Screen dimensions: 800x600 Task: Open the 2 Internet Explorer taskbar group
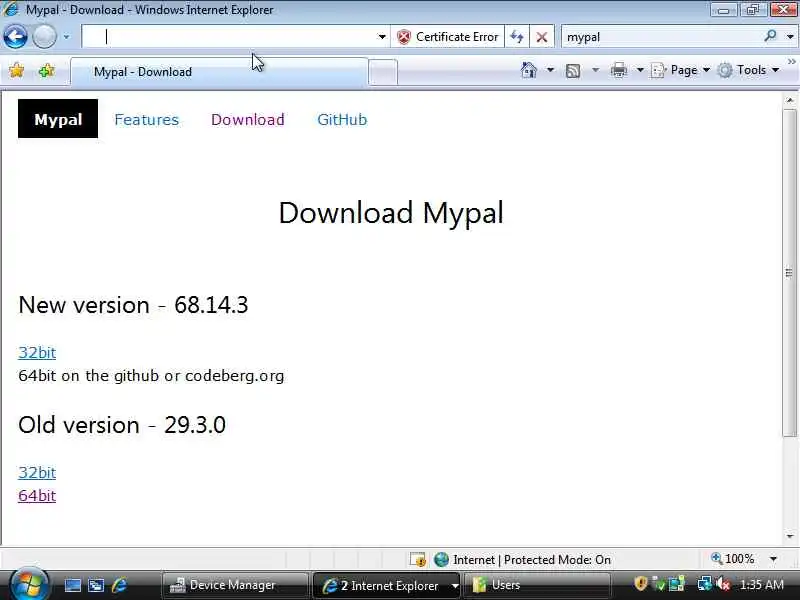[x=386, y=585]
